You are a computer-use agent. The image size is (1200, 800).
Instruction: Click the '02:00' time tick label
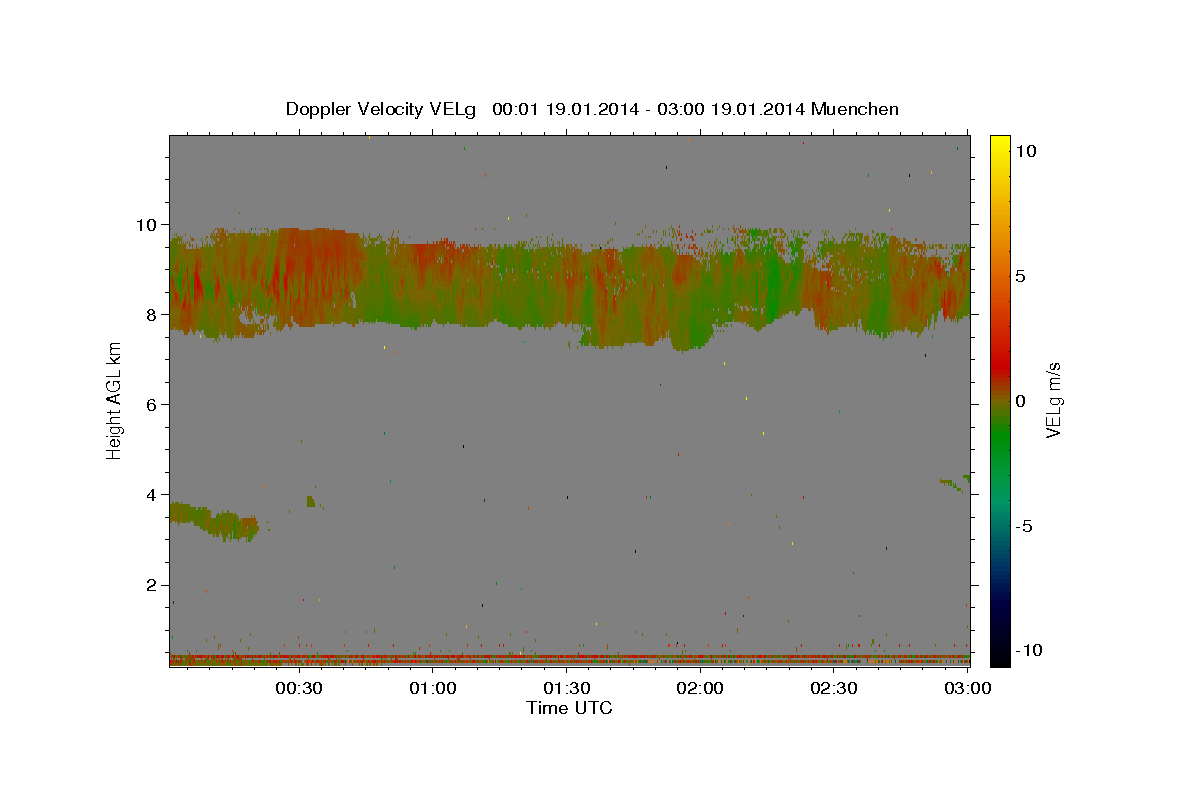(x=701, y=689)
